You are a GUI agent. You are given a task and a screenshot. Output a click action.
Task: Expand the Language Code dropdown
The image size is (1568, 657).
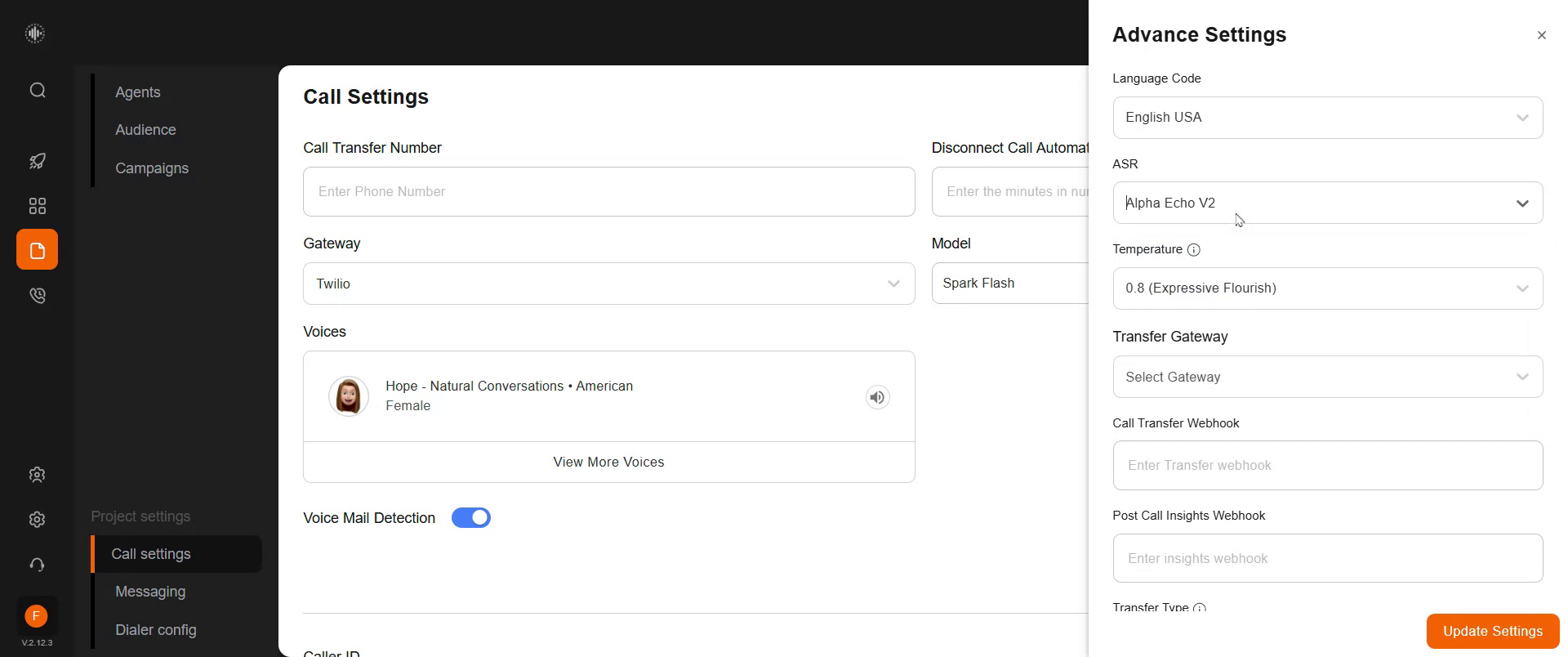(1327, 118)
